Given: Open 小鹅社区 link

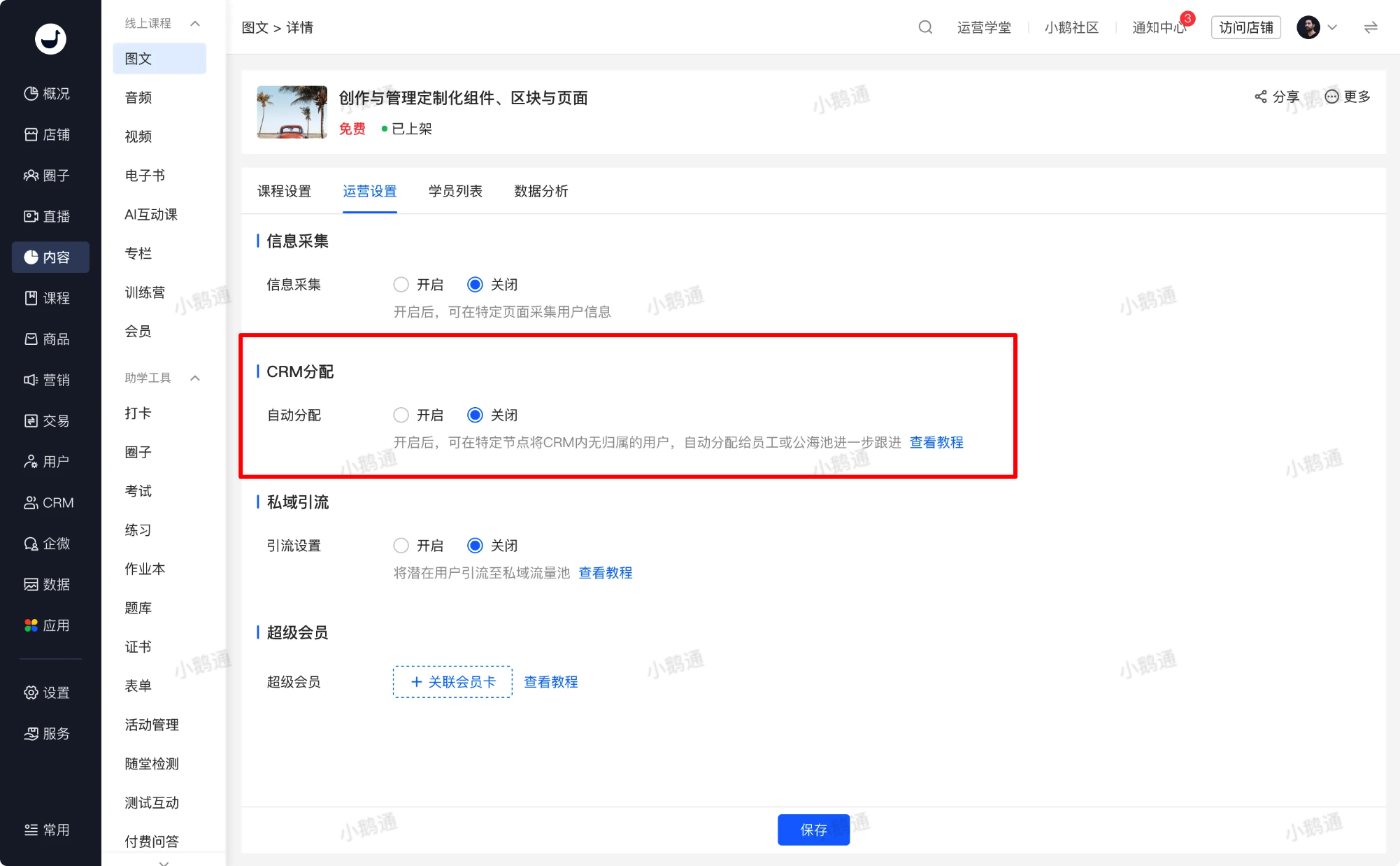Looking at the screenshot, I should (1071, 27).
